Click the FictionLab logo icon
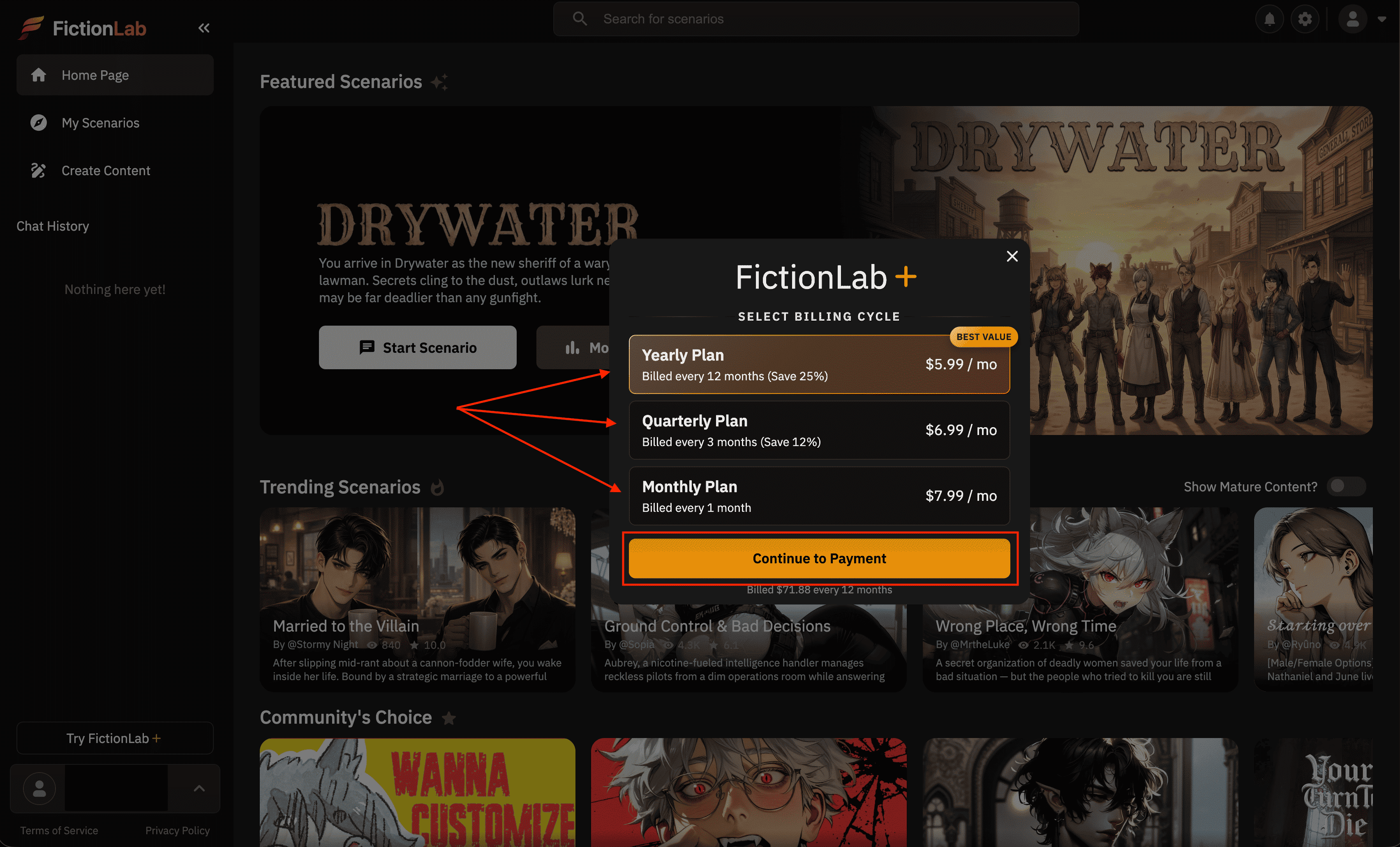The height and width of the screenshot is (847, 1400). click(32, 28)
